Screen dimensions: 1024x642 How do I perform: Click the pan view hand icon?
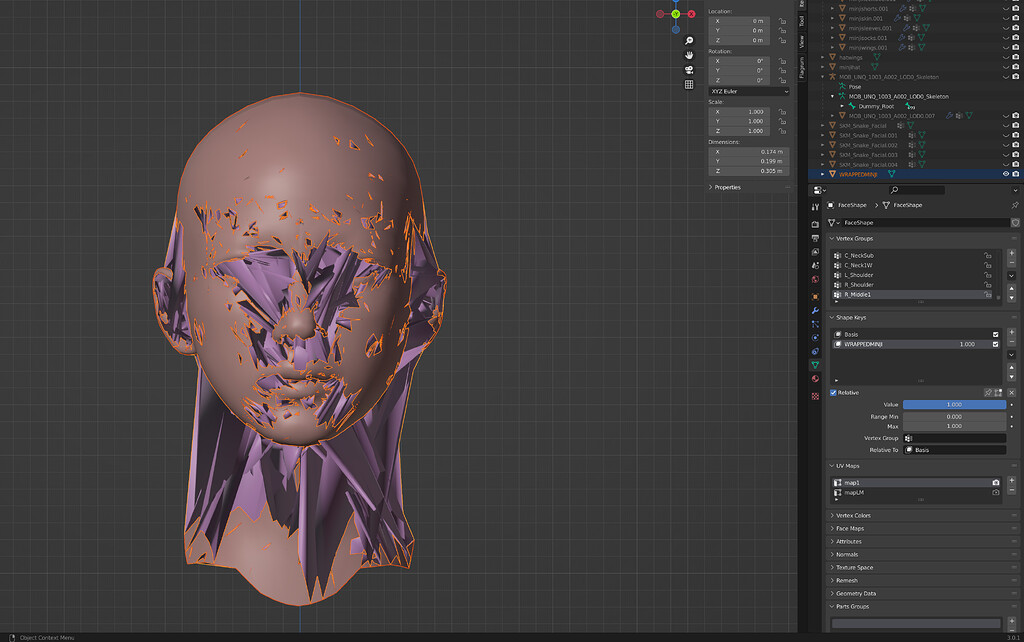click(x=688, y=55)
